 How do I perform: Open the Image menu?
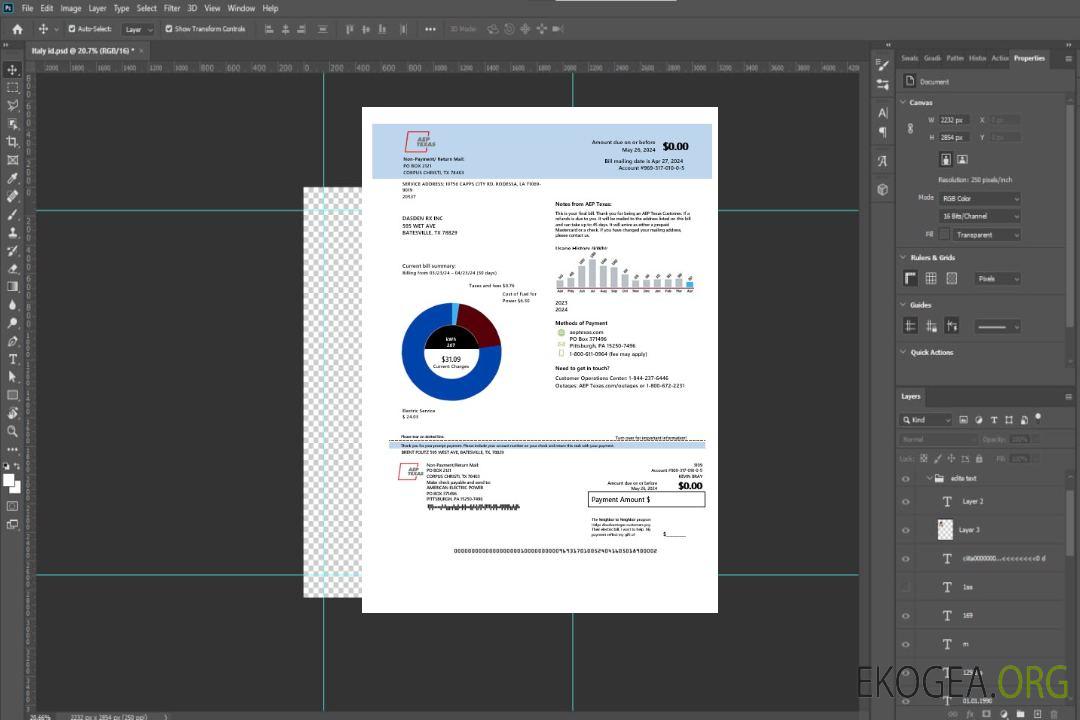[x=70, y=8]
